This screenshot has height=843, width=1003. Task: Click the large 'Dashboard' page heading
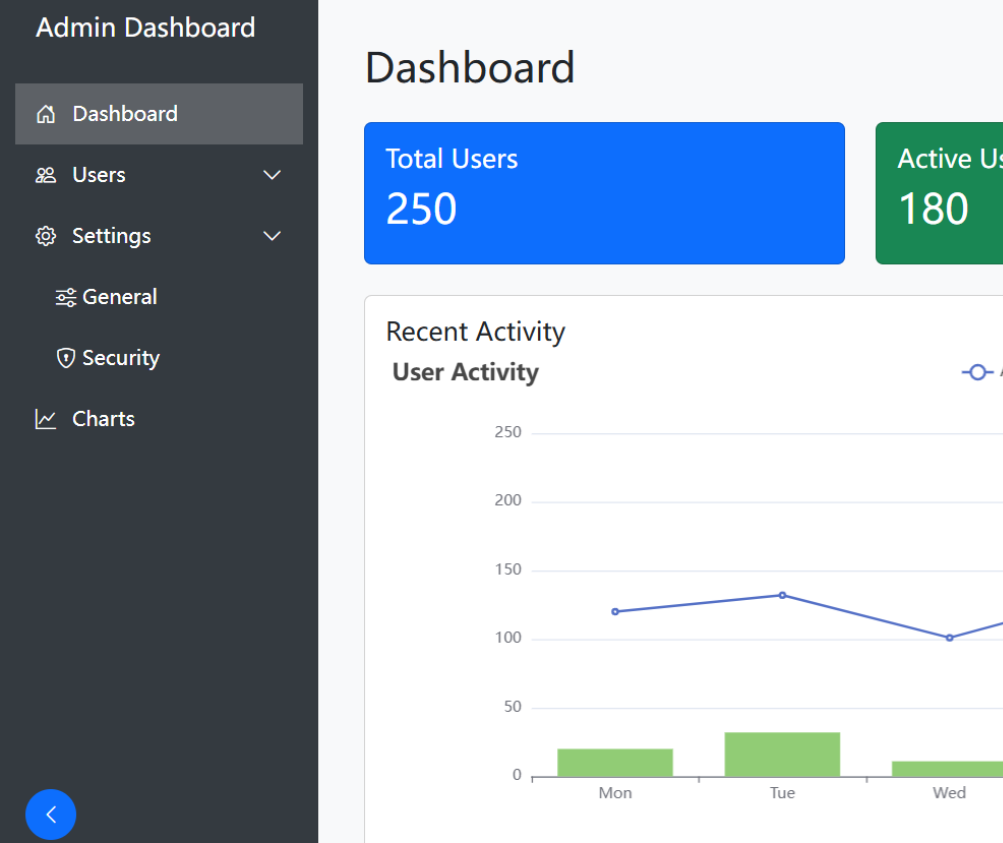(470, 68)
